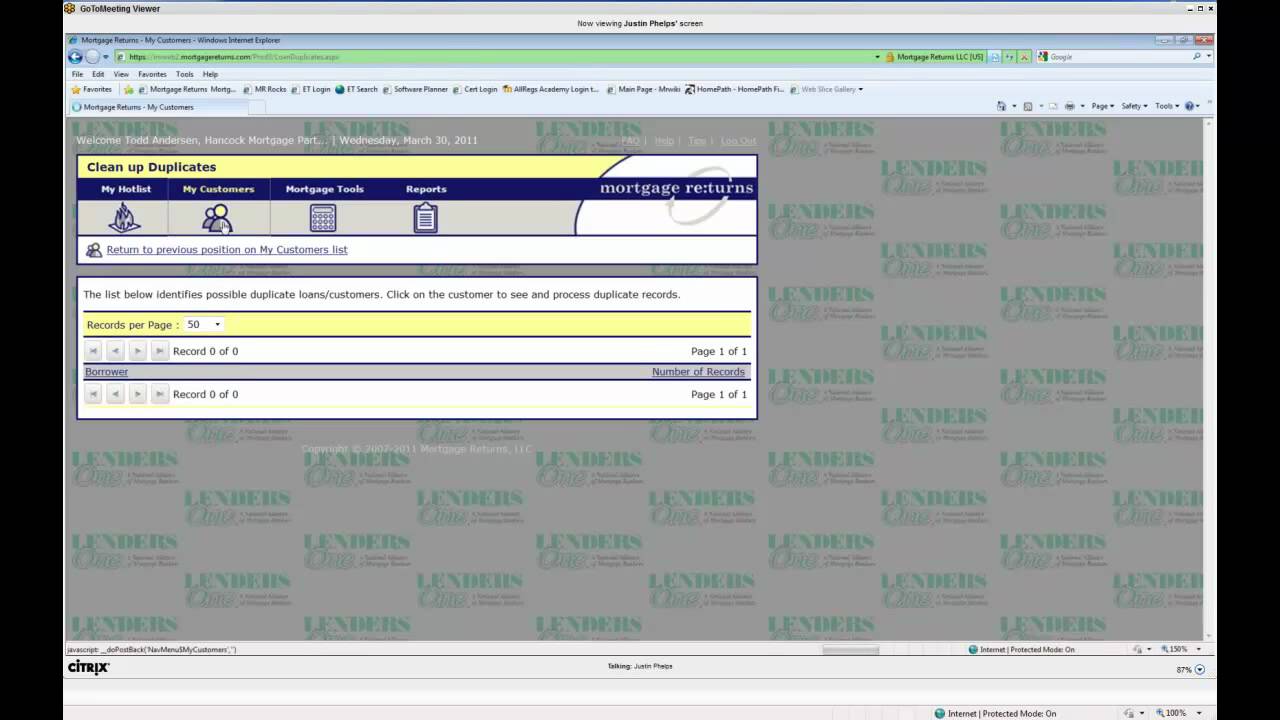This screenshot has height=720, width=1280.
Task: Open the Tools menu in menu bar
Action: coord(185,74)
